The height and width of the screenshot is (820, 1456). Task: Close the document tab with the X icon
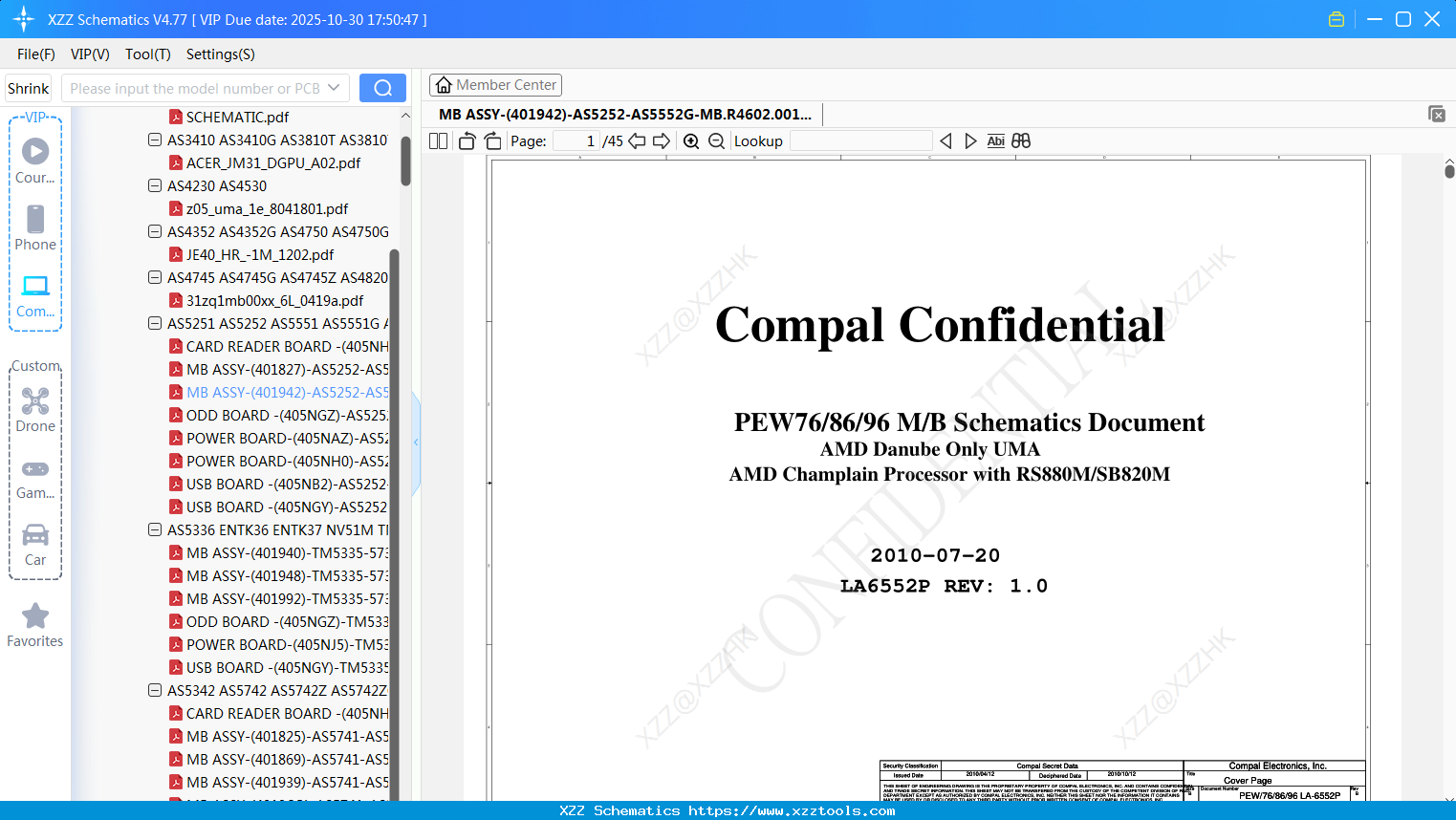pos(1437,114)
